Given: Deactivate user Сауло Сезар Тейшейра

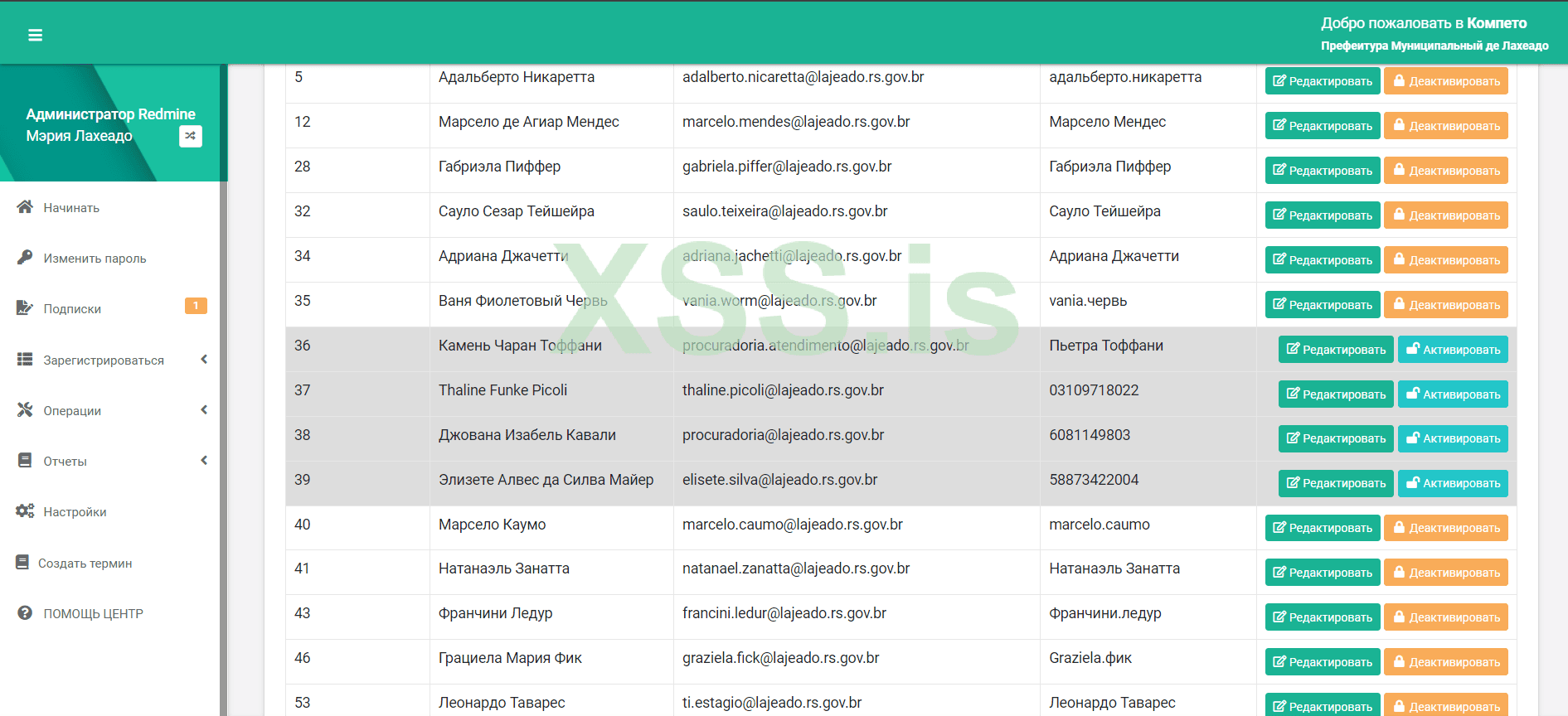Looking at the screenshot, I should coord(1446,215).
